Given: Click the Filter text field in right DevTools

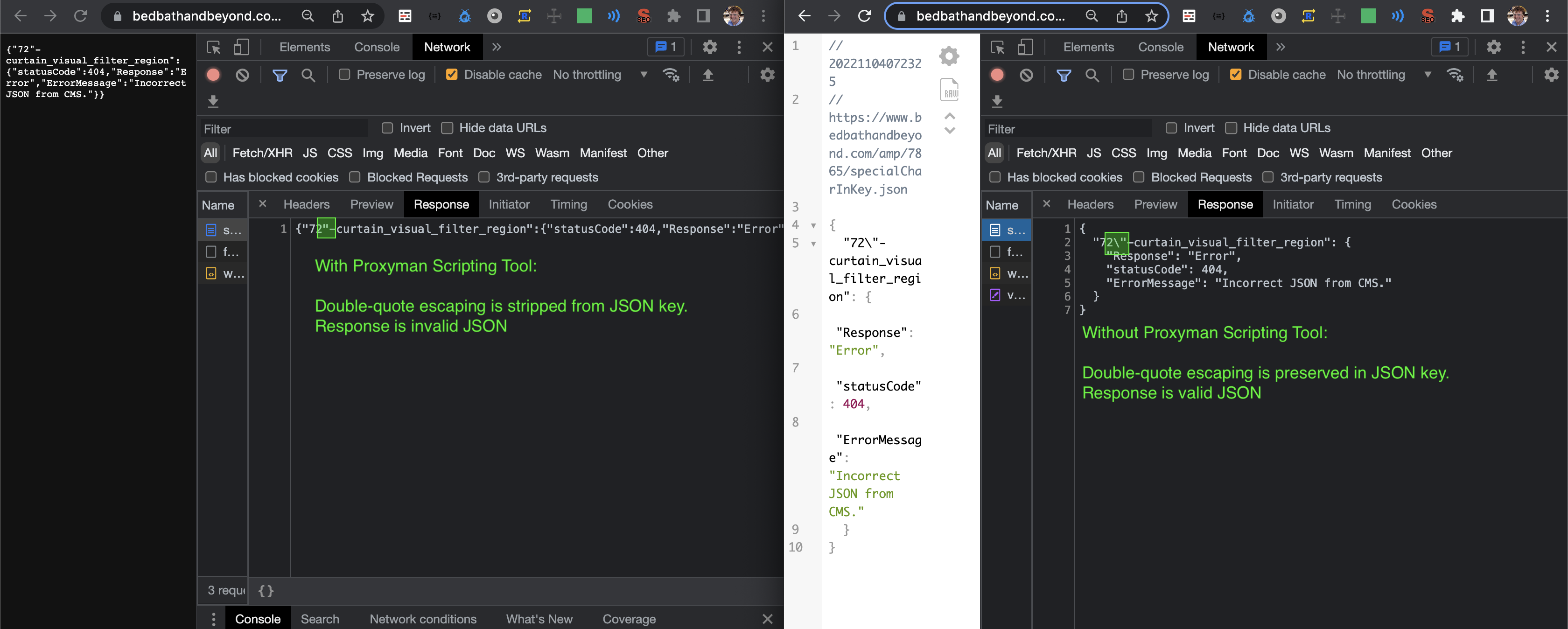Looking at the screenshot, I should point(1068,129).
